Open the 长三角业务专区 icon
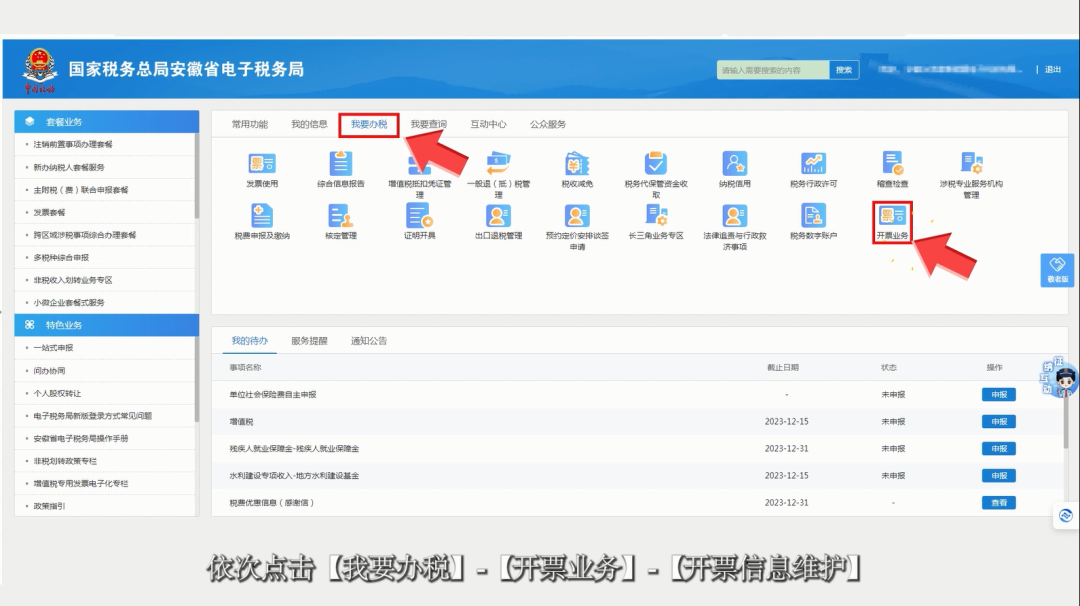Image resolution: width=1080 pixels, height=606 pixels. (656, 216)
